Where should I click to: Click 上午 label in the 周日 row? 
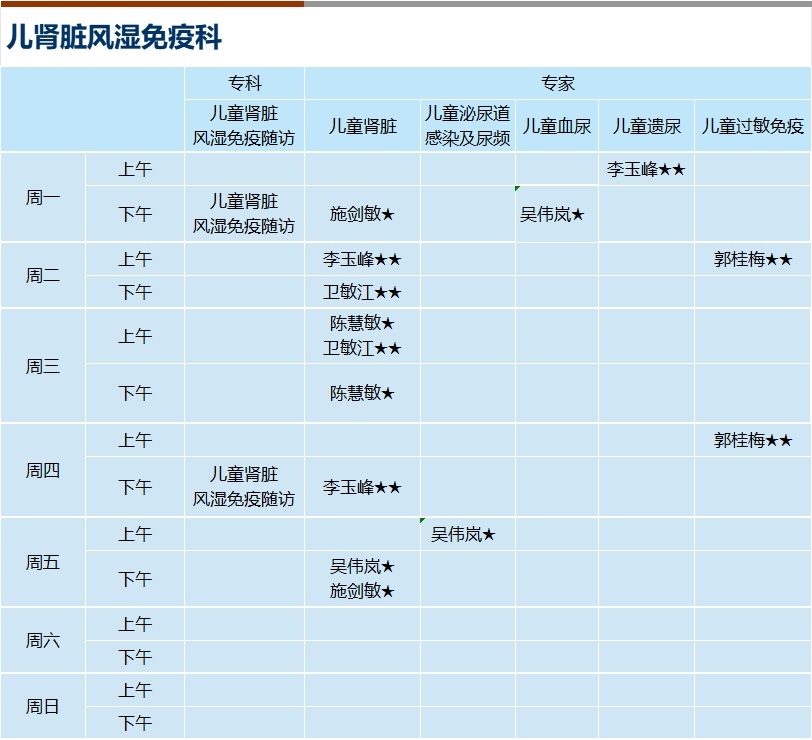click(x=135, y=690)
